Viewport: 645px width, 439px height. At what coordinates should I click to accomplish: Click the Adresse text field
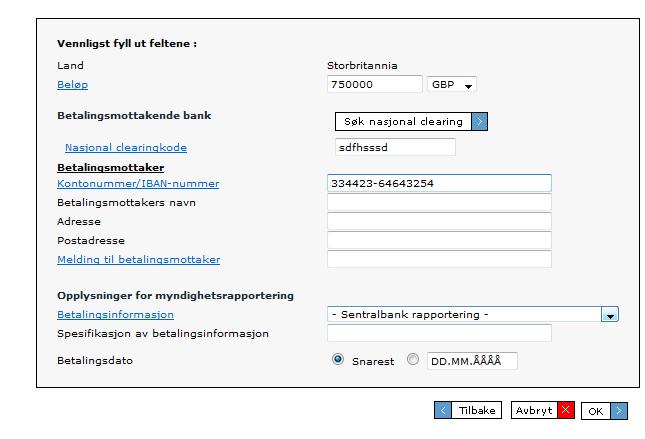pyautogui.click(x=439, y=221)
